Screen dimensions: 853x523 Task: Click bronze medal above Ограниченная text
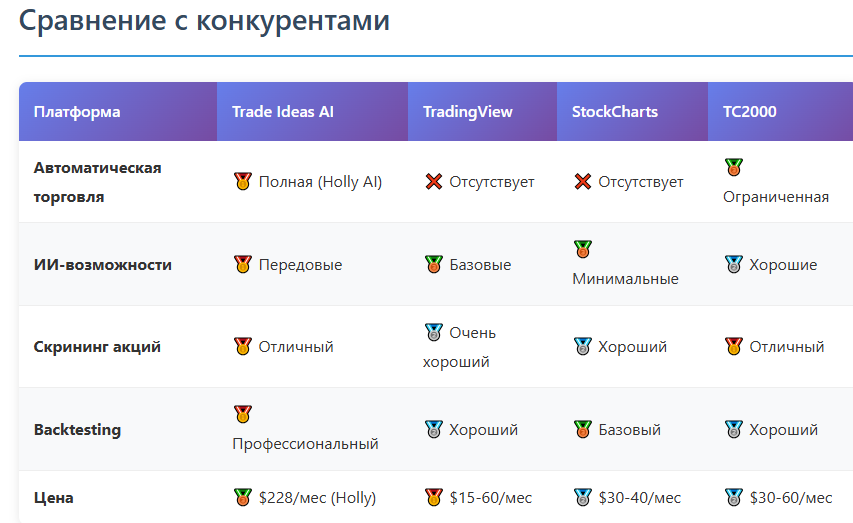[x=734, y=167]
